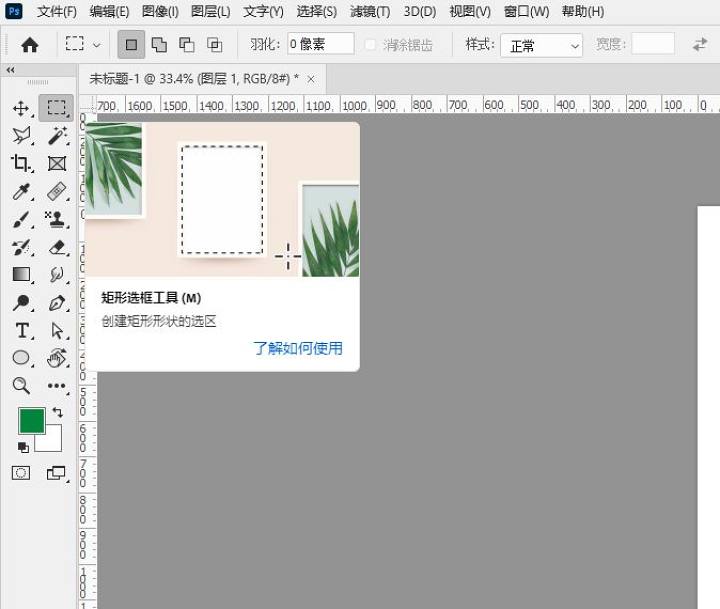Open the Edit Toolbar three-dots menu
720x609 pixels.
(57, 386)
